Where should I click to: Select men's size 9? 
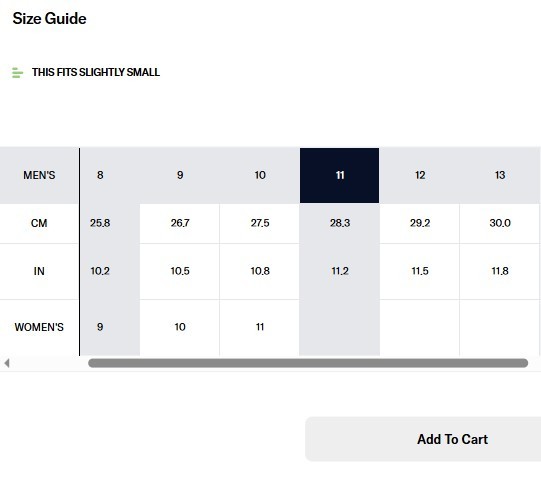pyautogui.click(x=180, y=175)
